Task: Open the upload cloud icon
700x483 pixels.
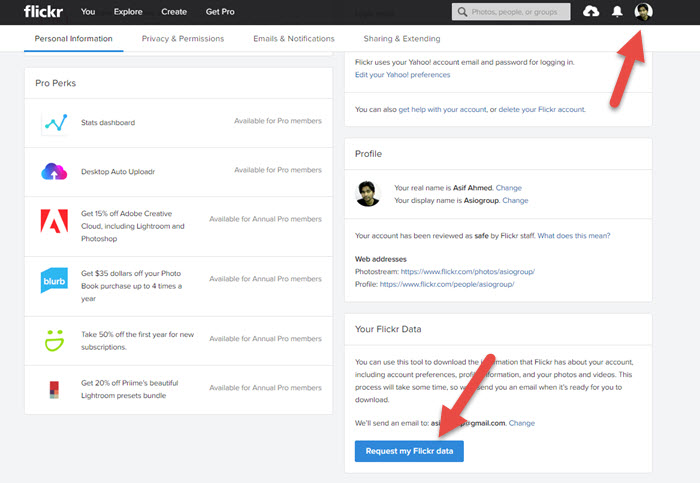Action: [x=591, y=12]
